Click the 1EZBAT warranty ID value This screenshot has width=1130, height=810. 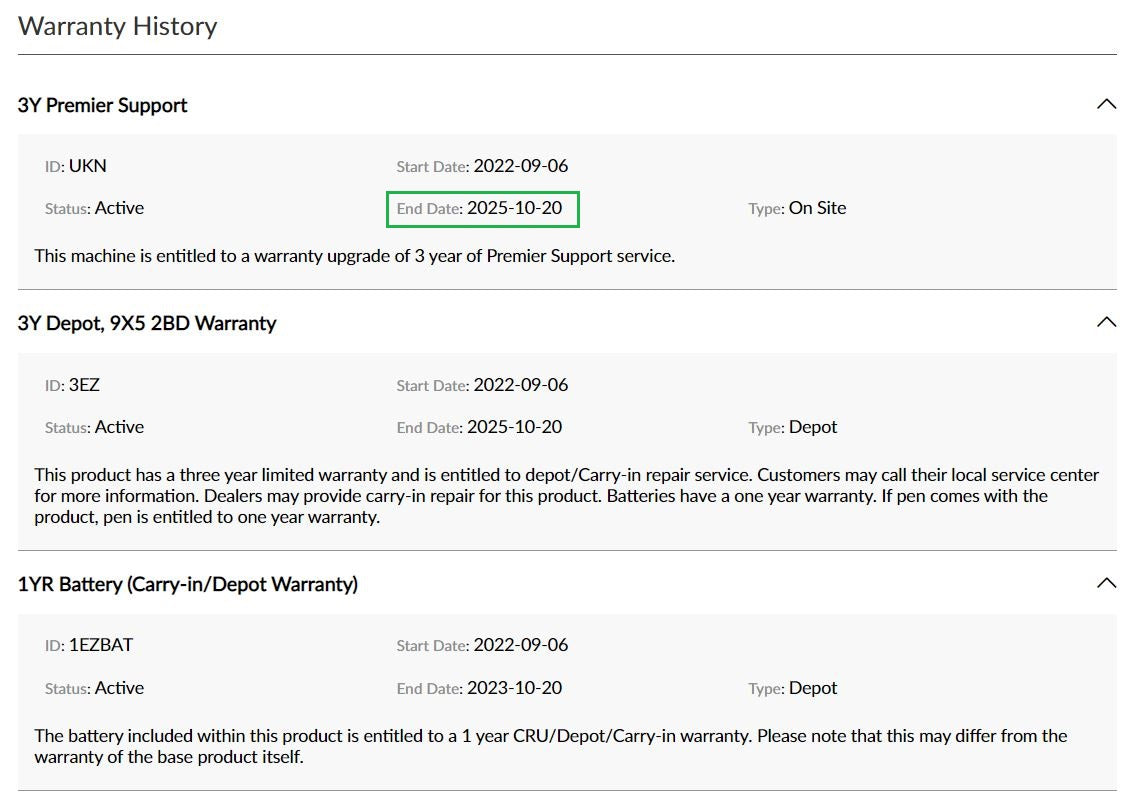pyautogui.click(x=100, y=645)
